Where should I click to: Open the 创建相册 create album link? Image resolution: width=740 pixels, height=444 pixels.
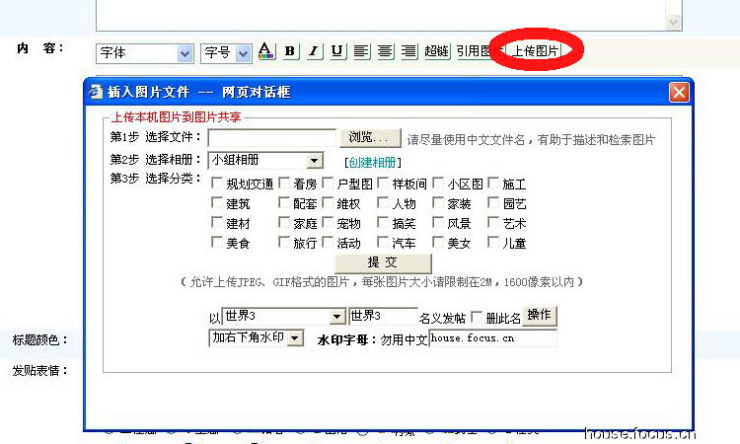pyautogui.click(x=372, y=163)
